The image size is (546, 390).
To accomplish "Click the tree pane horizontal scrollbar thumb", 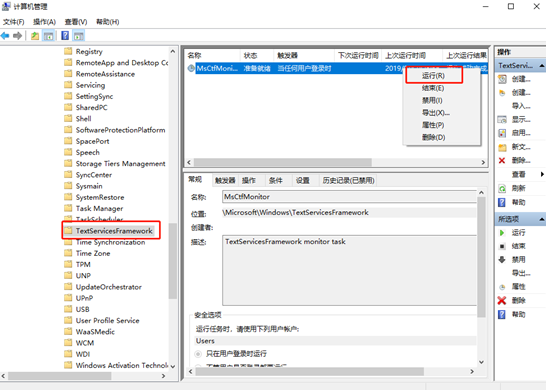I will (60, 376).
